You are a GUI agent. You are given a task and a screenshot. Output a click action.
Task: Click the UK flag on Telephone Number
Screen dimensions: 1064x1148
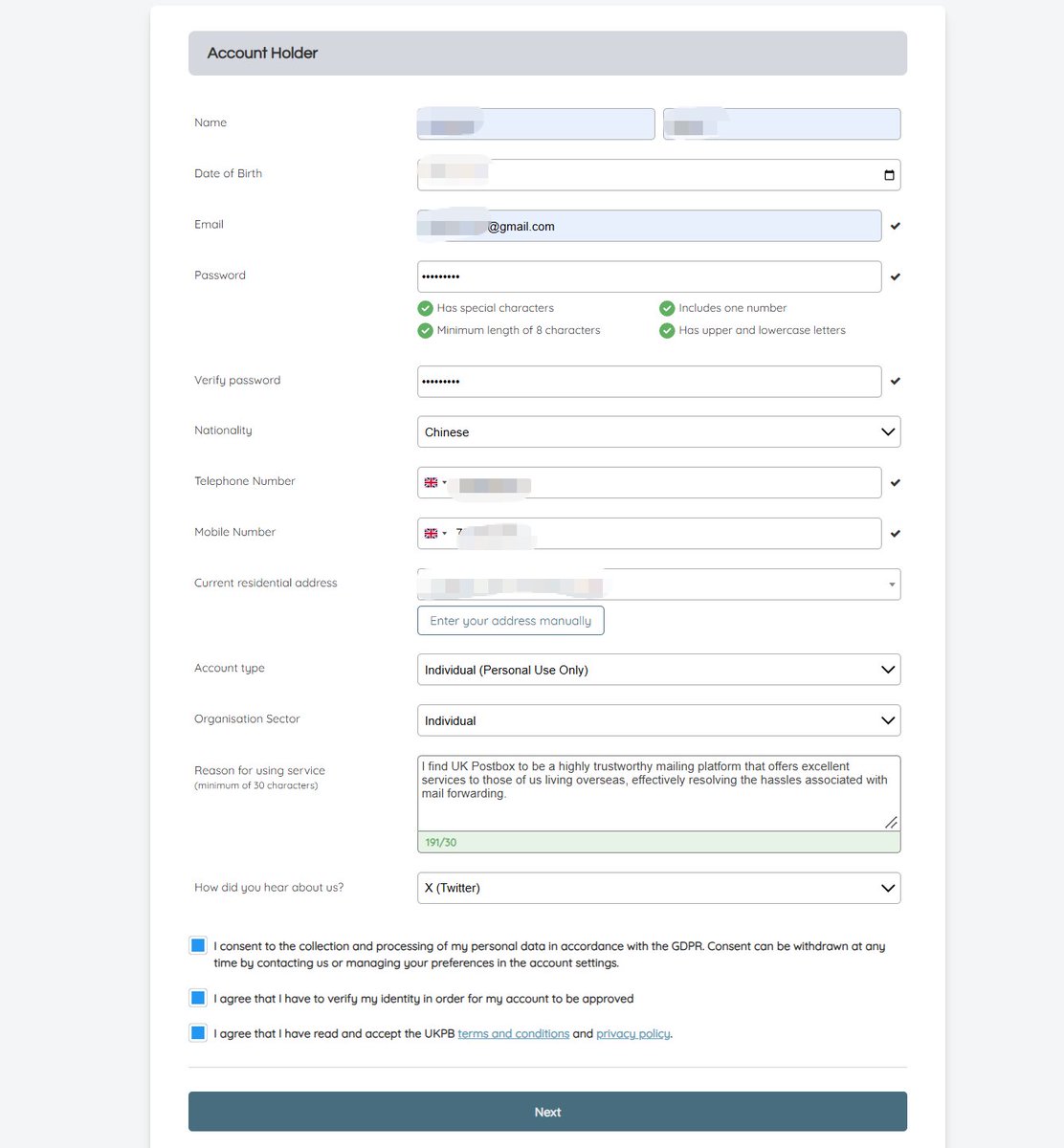pos(431,482)
